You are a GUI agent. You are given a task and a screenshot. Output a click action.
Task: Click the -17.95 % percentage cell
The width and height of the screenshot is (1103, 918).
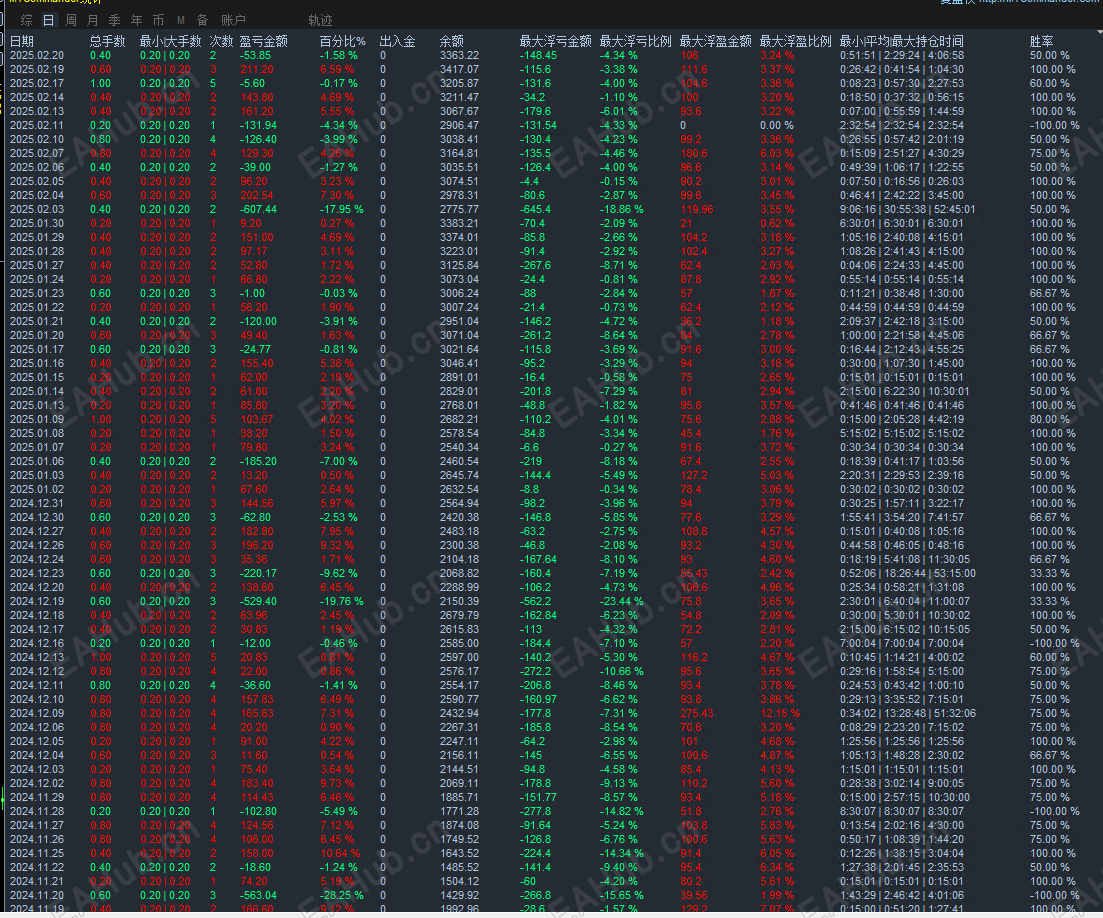coord(342,210)
